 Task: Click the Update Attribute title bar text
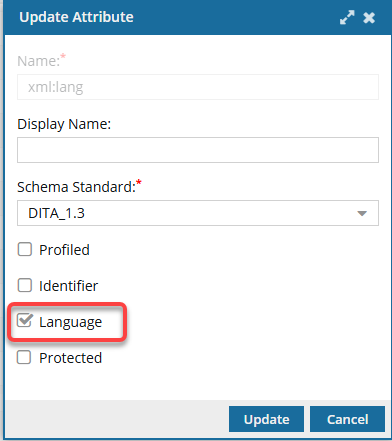pyautogui.click(x=76, y=17)
